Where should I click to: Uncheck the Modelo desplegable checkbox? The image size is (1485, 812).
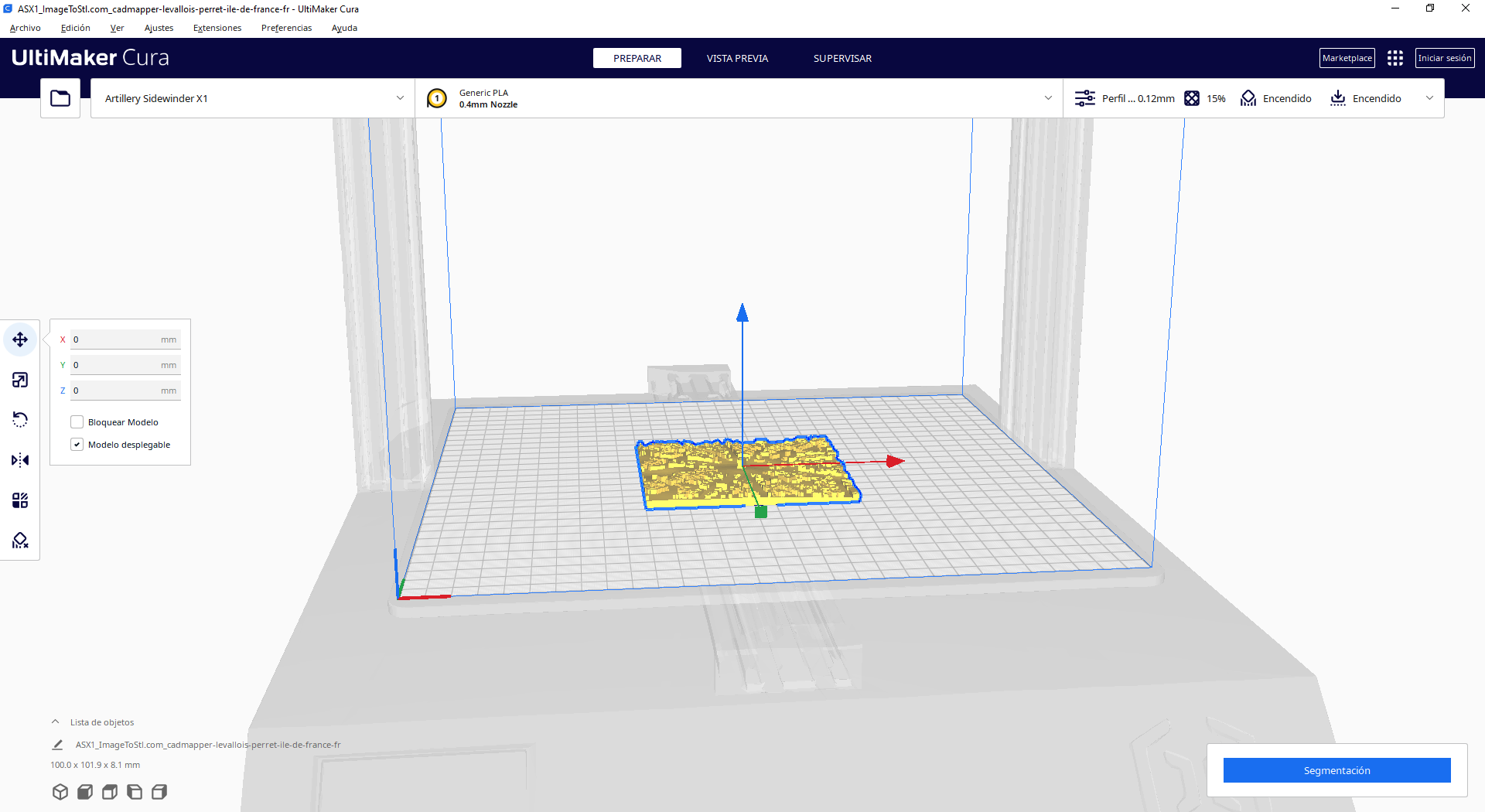pos(77,445)
